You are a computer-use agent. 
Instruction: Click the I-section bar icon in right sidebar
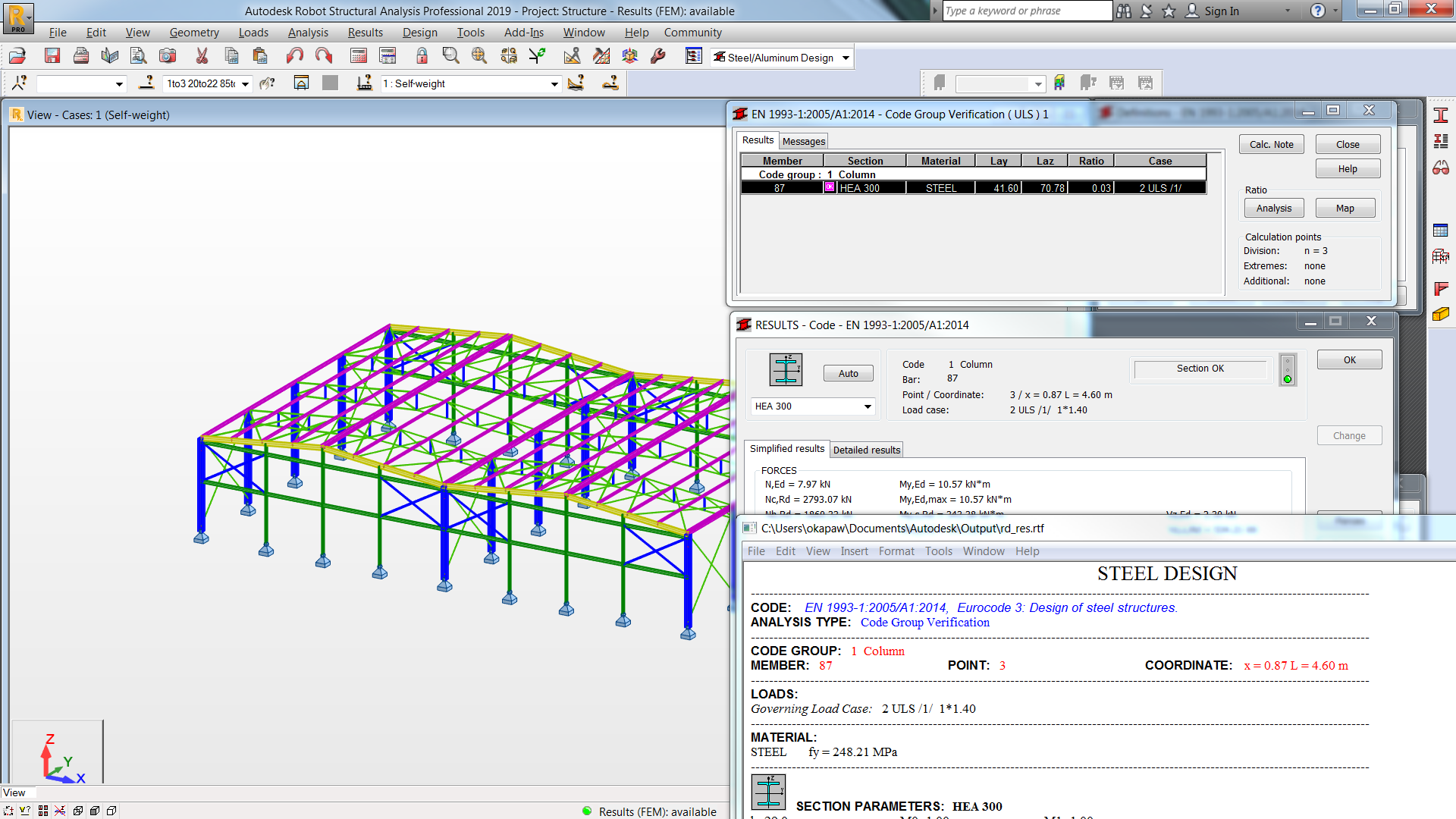pos(1441,115)
